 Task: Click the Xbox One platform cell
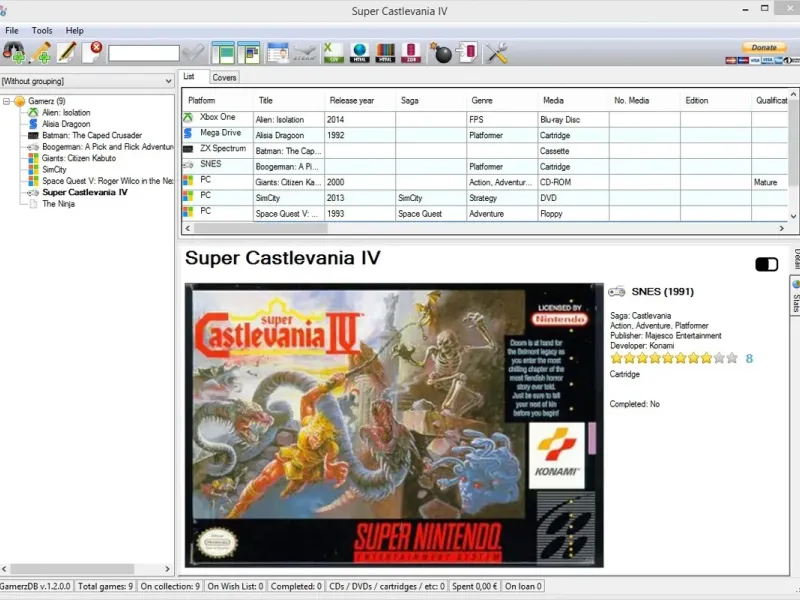pos(218,117)
